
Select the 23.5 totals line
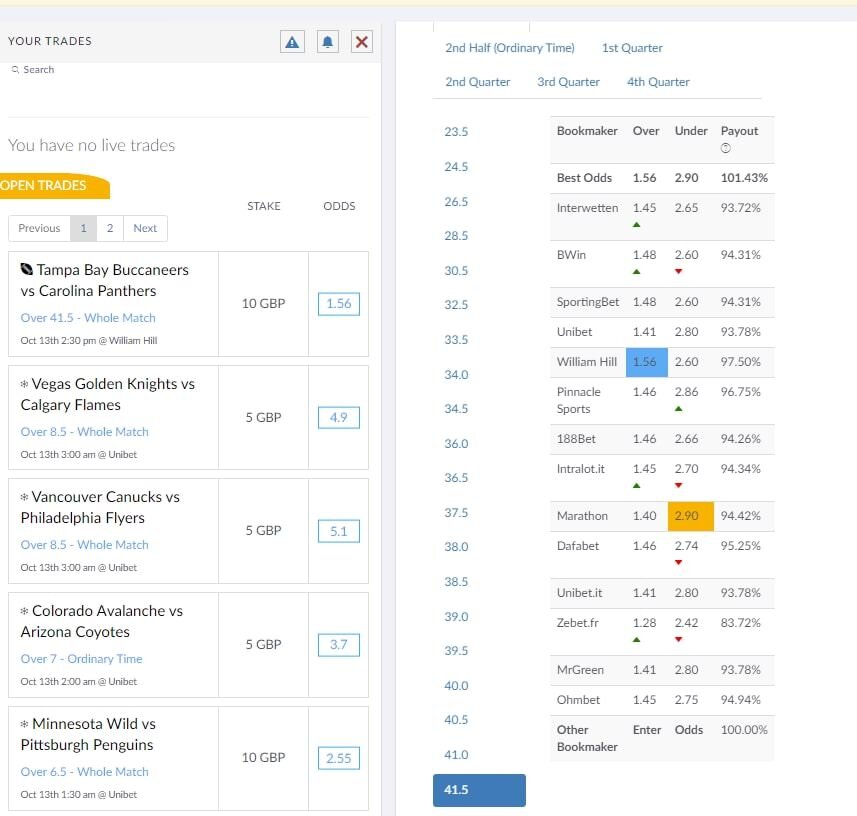click(x=456, y=132)
